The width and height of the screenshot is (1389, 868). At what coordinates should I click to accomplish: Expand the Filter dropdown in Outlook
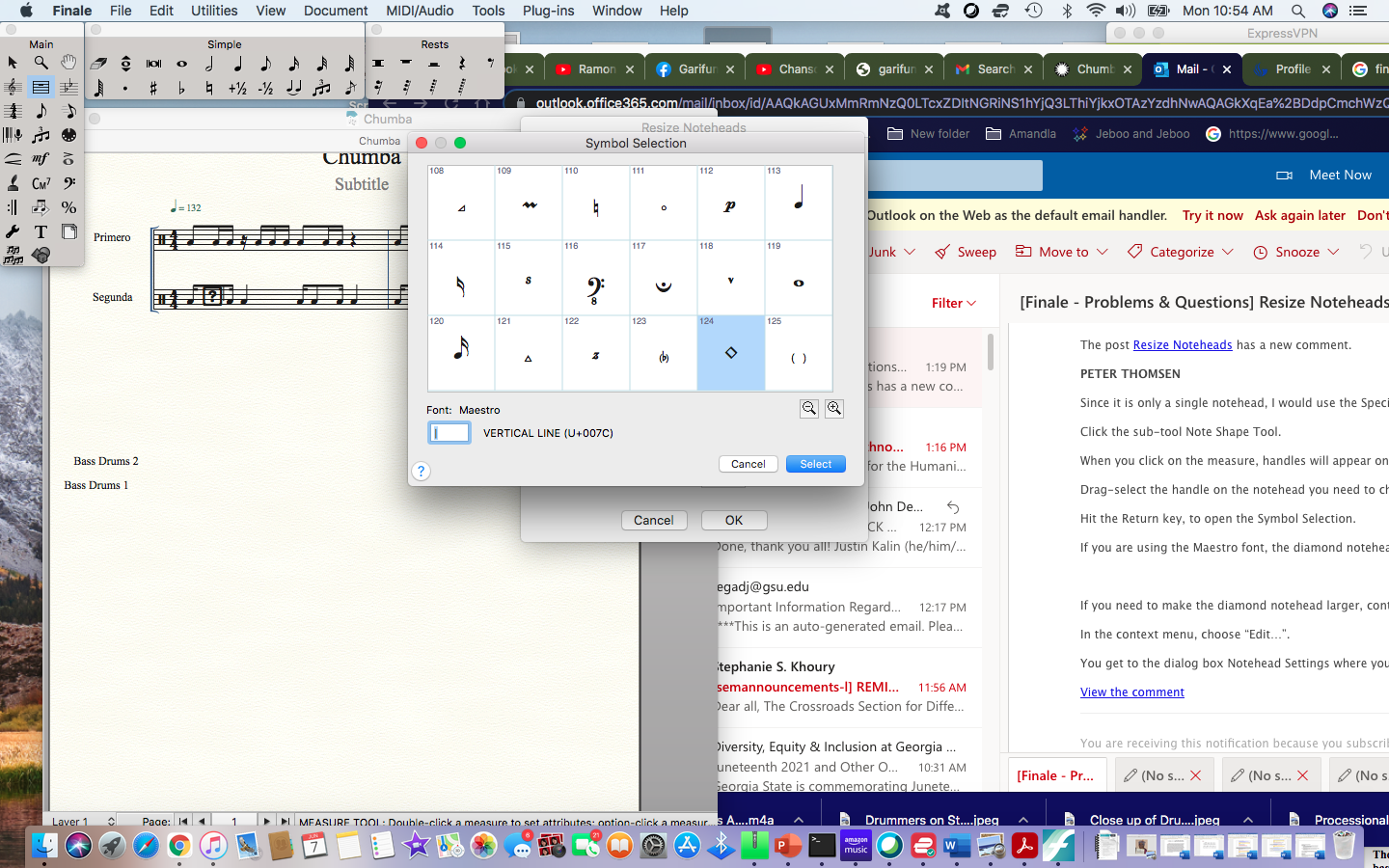954,303
